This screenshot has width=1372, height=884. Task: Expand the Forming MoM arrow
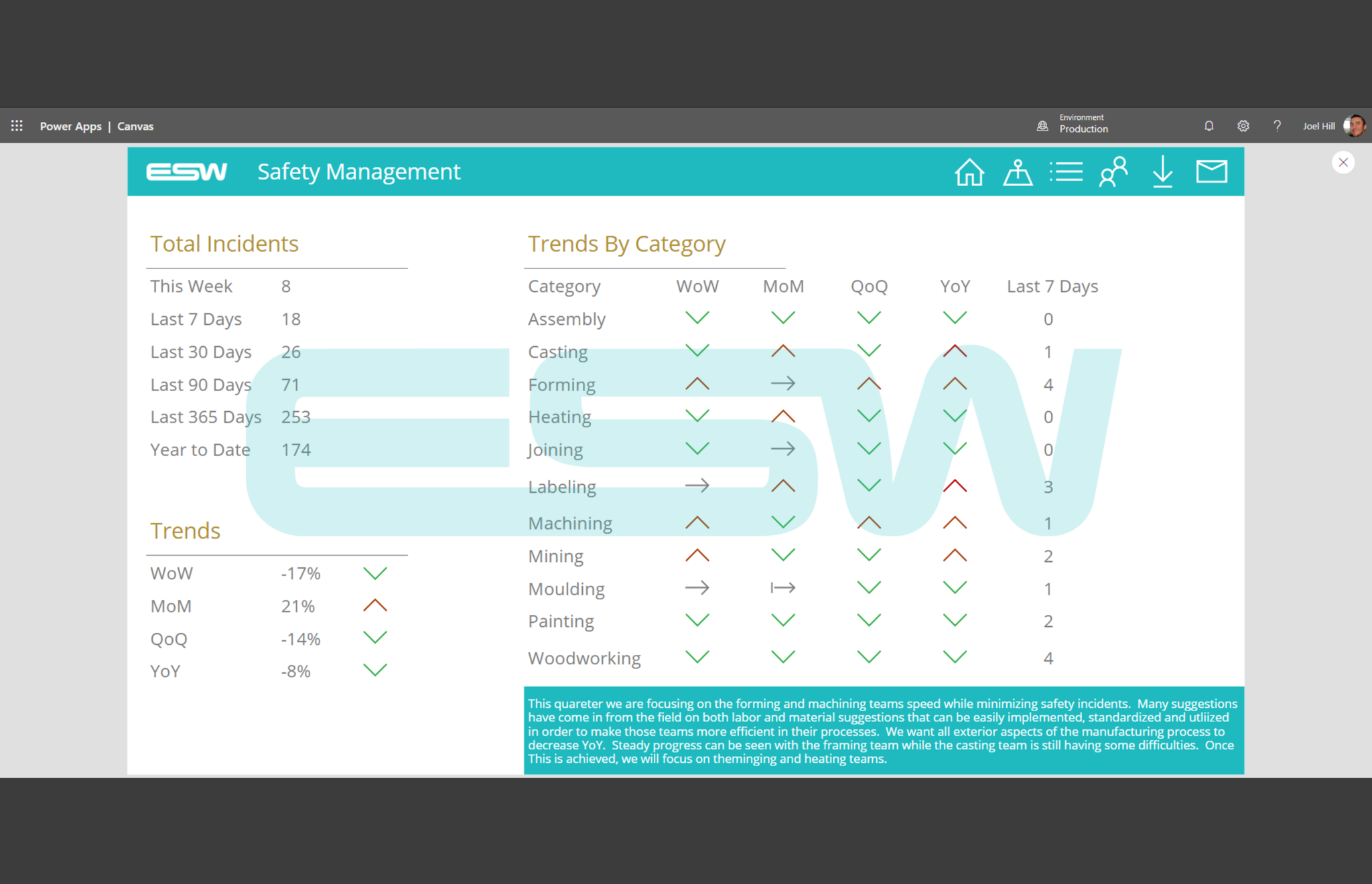[x=783, y=383]
